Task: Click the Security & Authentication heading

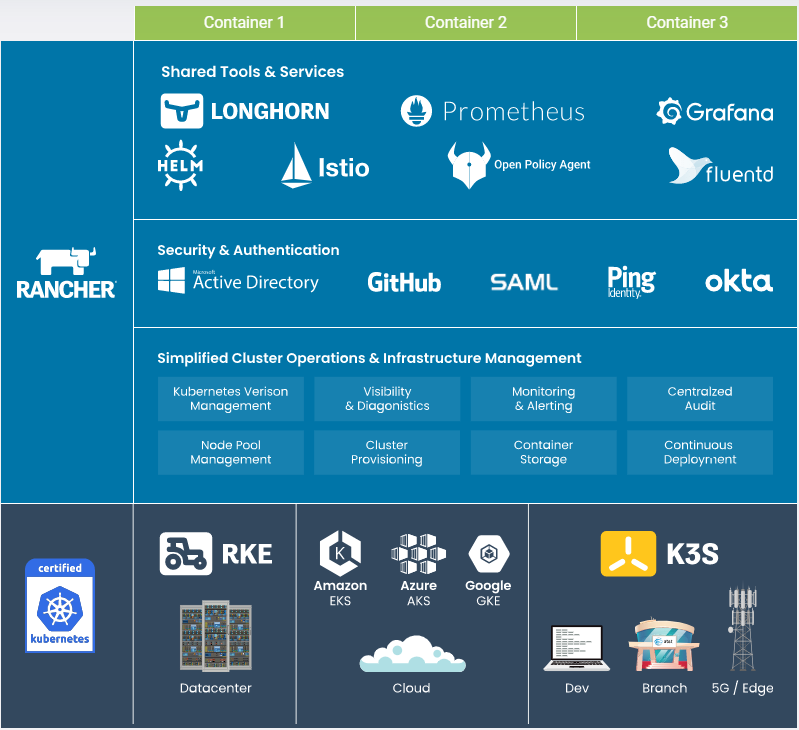Action: point(248,250)
